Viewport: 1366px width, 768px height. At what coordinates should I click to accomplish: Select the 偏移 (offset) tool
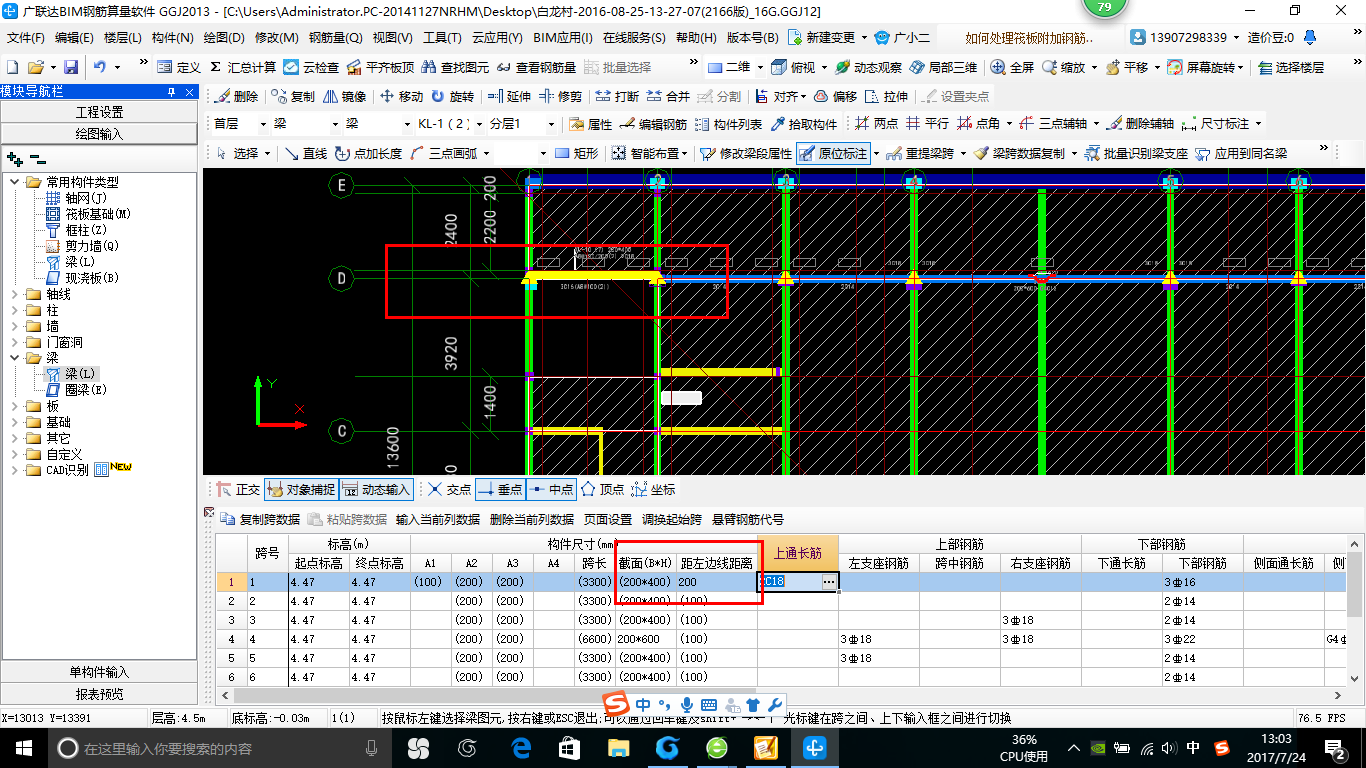pos(836,97)
